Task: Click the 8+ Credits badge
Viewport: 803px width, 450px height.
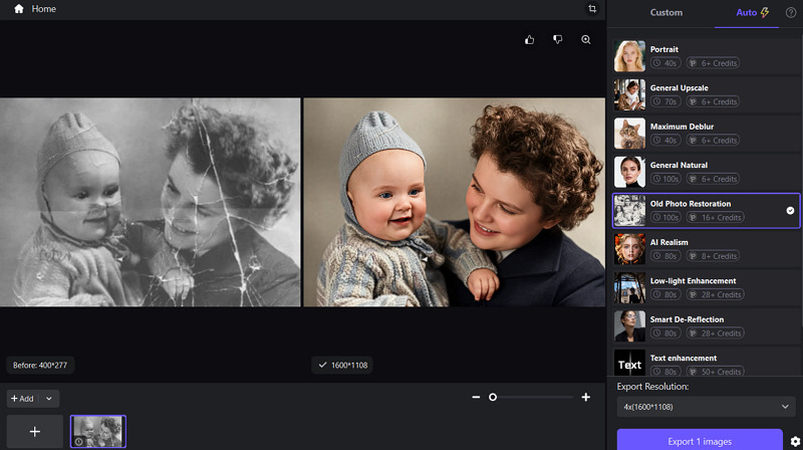Action: (x=713, y=256)
